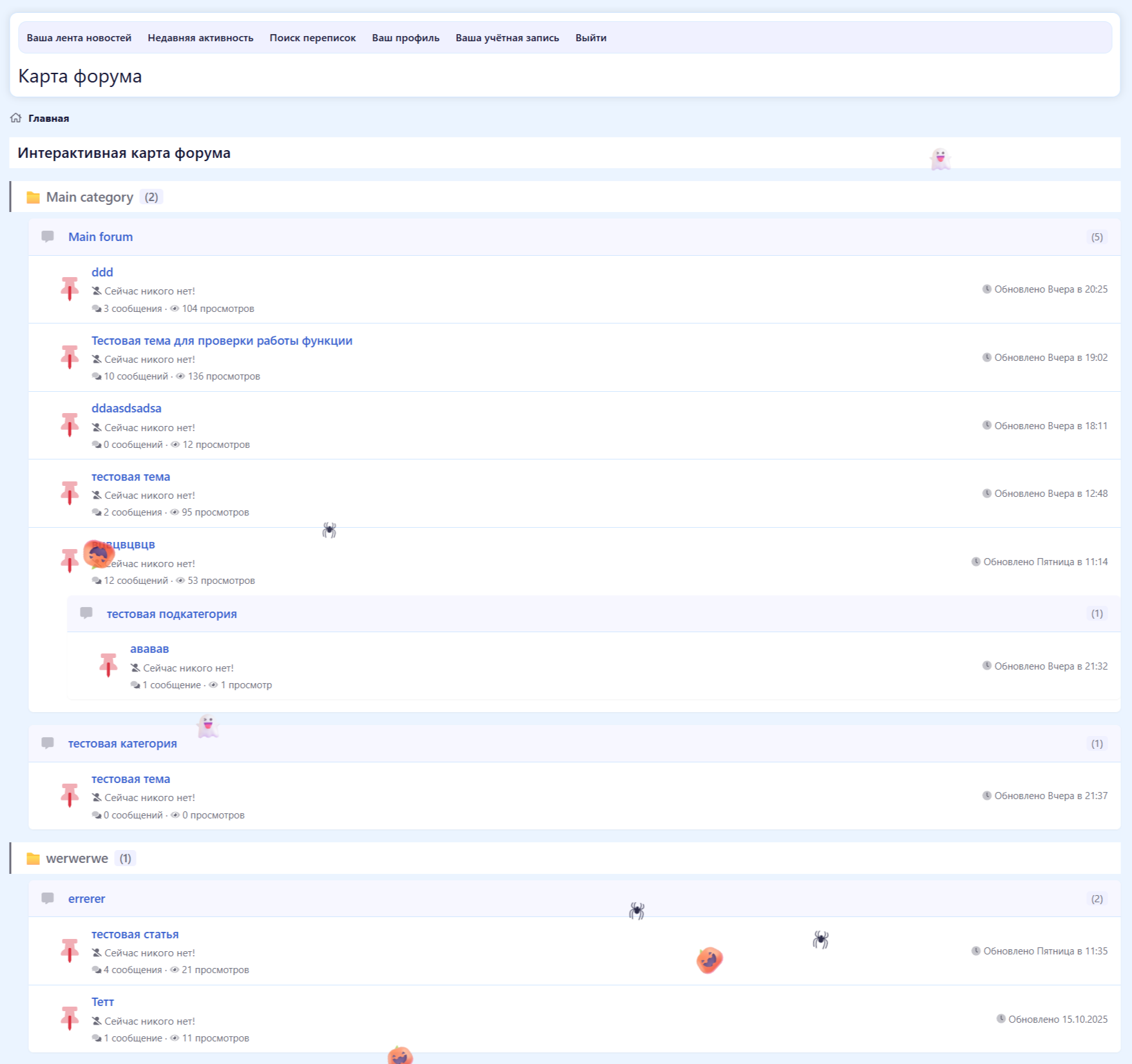Open the Тестовая тема для проверки работы функции topic
The image size is (1132, 1064).
[222, 340]
